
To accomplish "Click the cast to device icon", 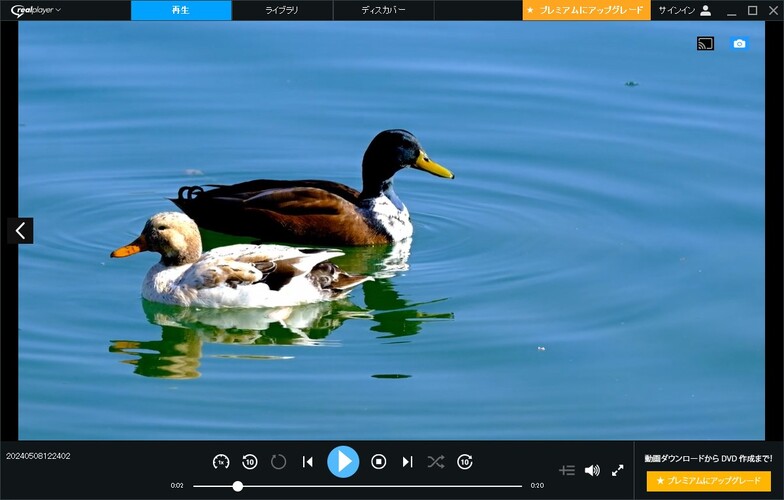I will pyautogui.click(x=705, y=44).
